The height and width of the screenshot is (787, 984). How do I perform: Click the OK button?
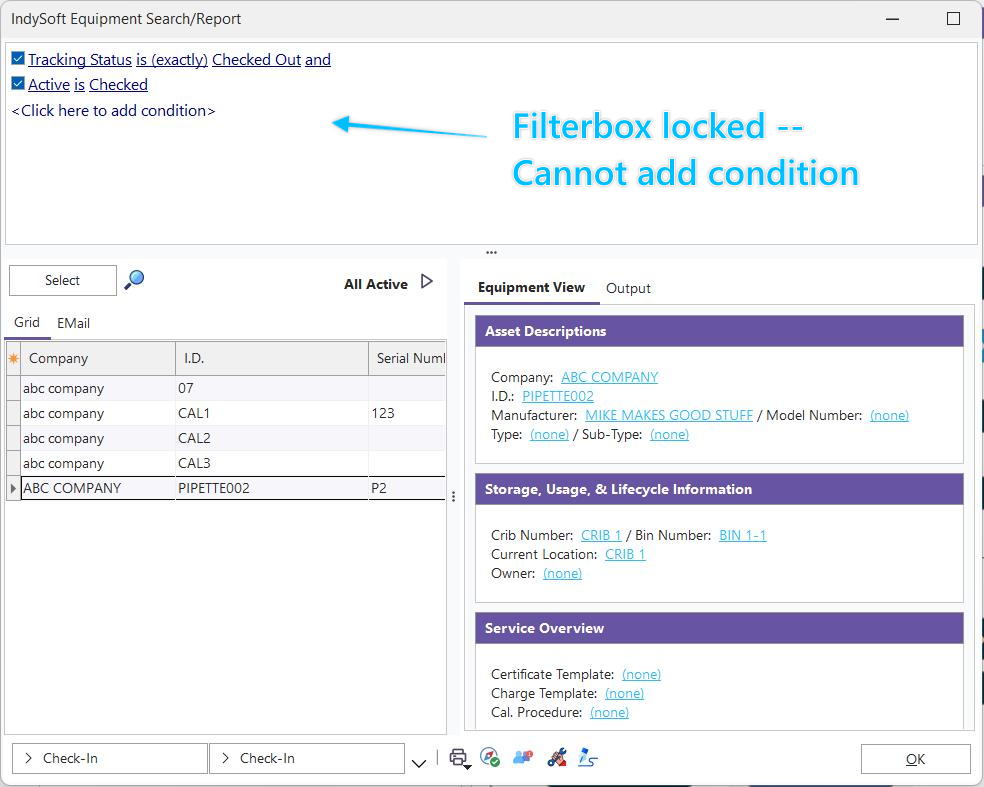coord(915,759)
